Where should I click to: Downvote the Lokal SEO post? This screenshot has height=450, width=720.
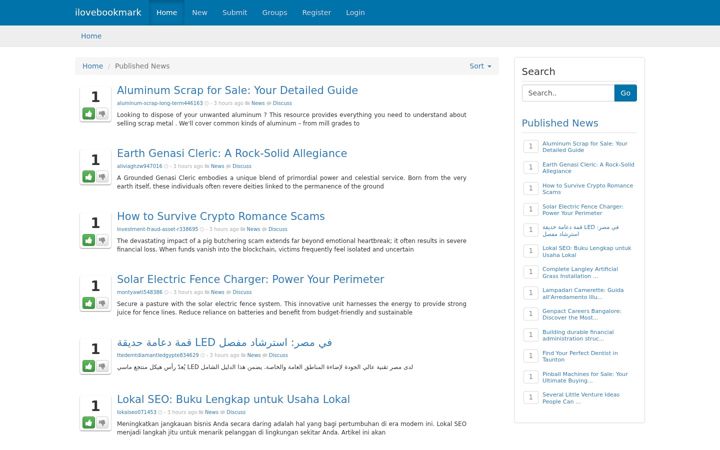coord(102,422)
